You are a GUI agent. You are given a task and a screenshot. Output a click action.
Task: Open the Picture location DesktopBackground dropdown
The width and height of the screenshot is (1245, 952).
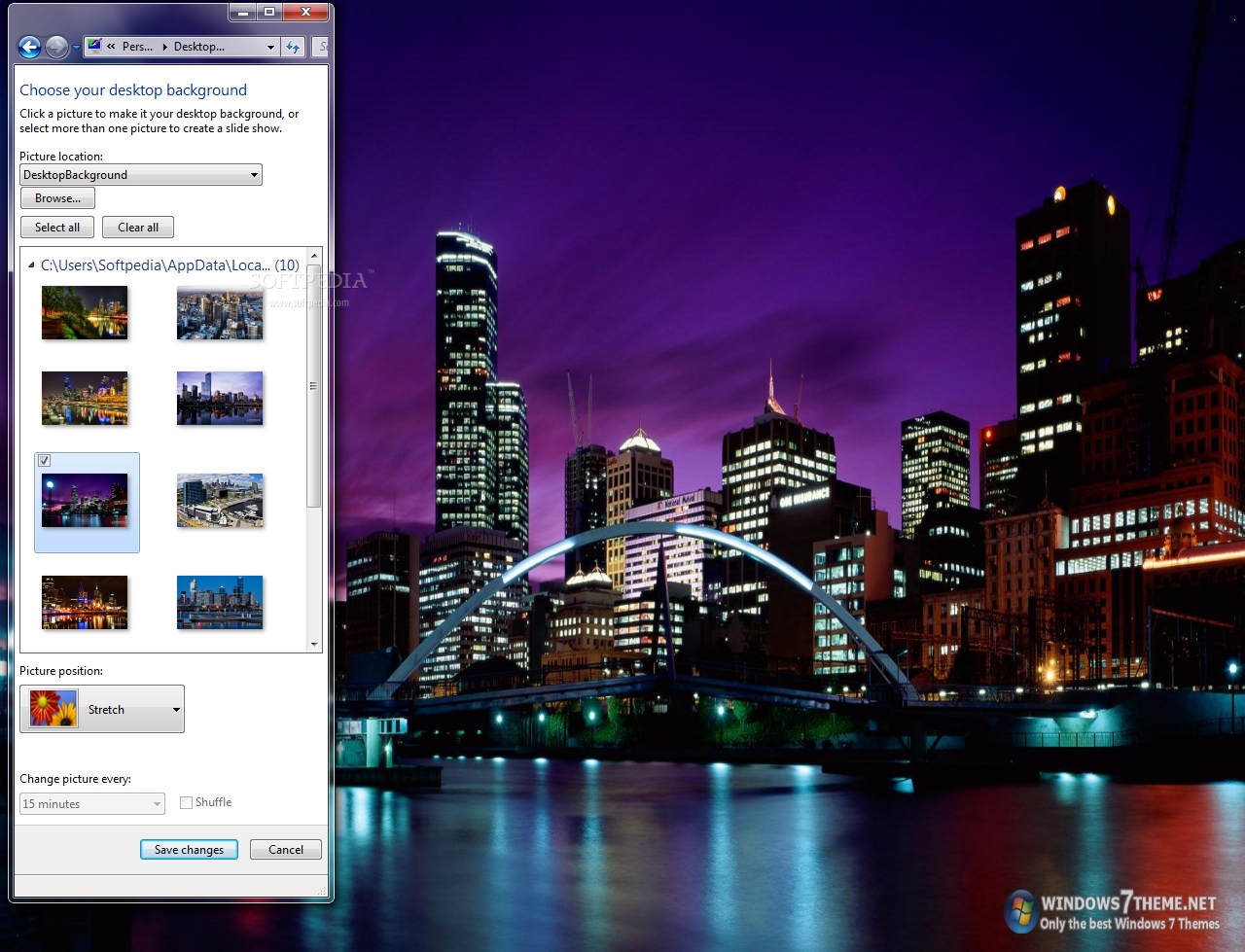click(141, 175)
